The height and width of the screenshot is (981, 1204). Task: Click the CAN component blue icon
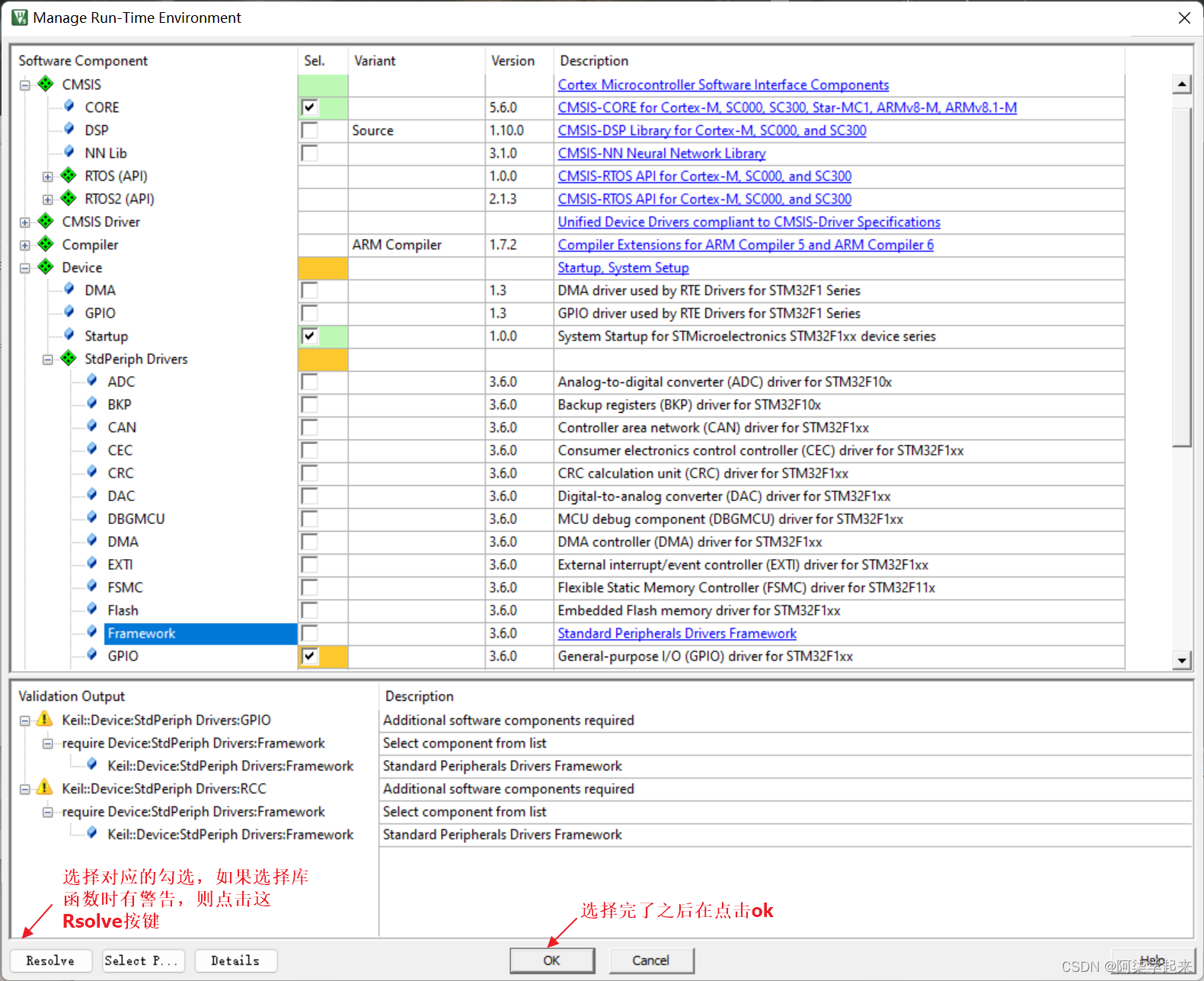pyautogui.click(x=92, y=426)
